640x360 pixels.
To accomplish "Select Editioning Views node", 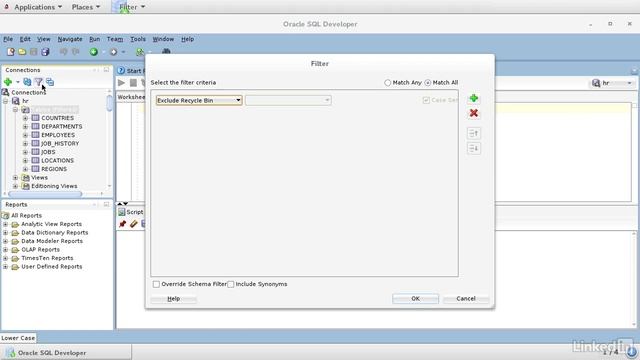I will pyautogui.click(x=54, y=186).
